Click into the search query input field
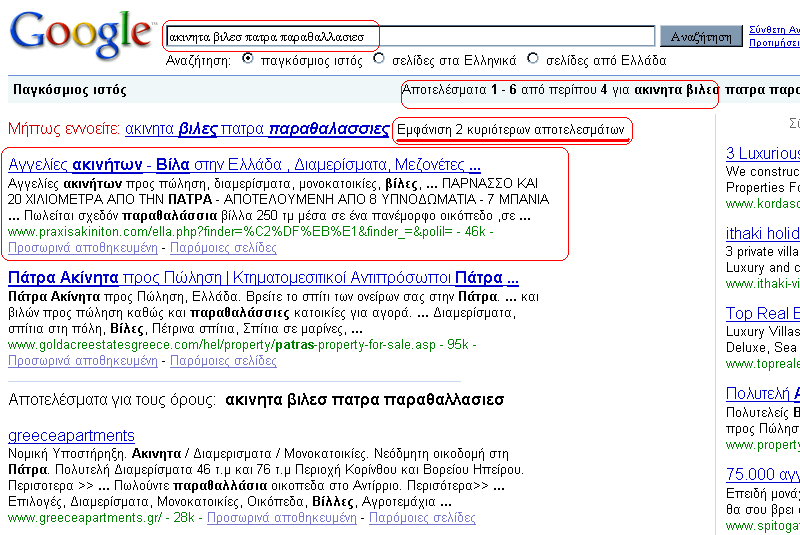Screen dimensions: 800x535 (x=410, y=37)
